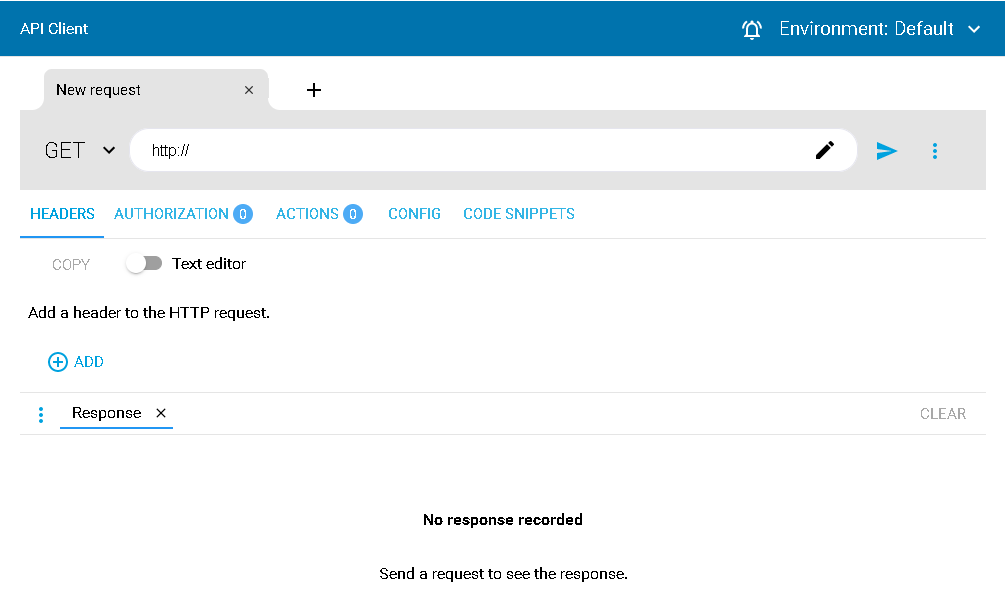Open the request options three-dot menu
This screenshot has height=611, width=1005.
[x=934, y=151]
